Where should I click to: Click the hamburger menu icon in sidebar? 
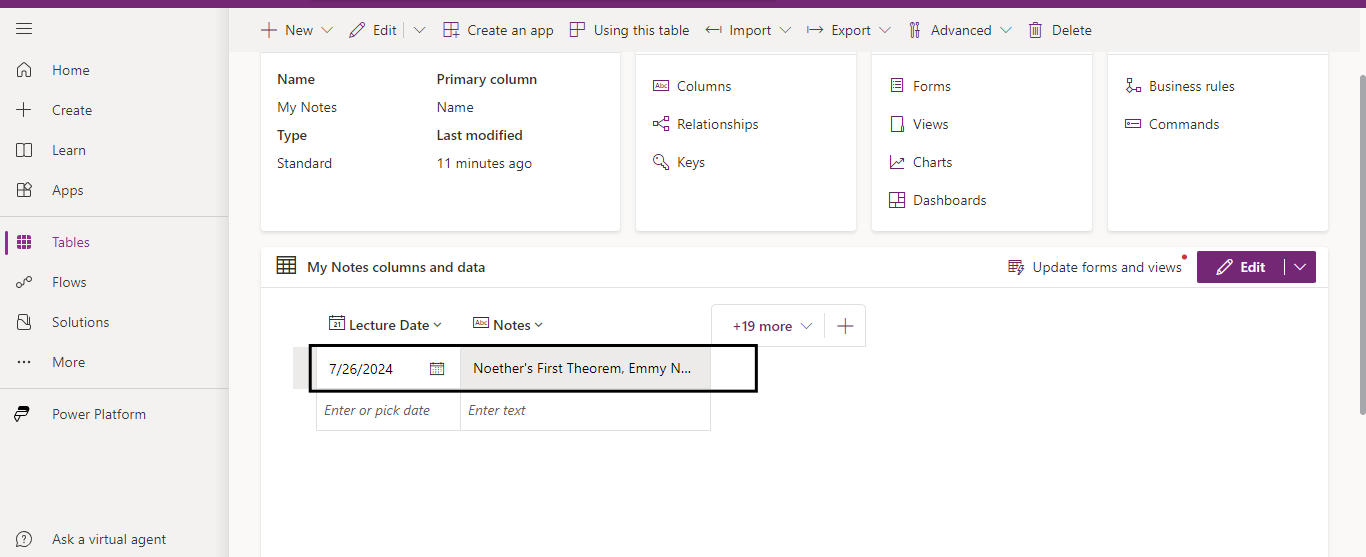pyautogui.click(x=24, y=29)
